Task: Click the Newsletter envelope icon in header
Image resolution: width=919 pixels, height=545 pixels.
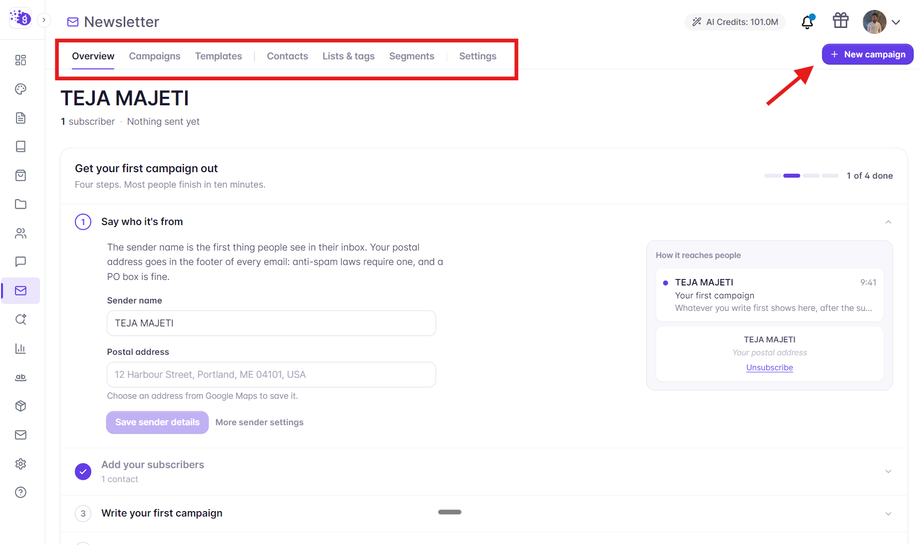Action: [x=73, y=22]
